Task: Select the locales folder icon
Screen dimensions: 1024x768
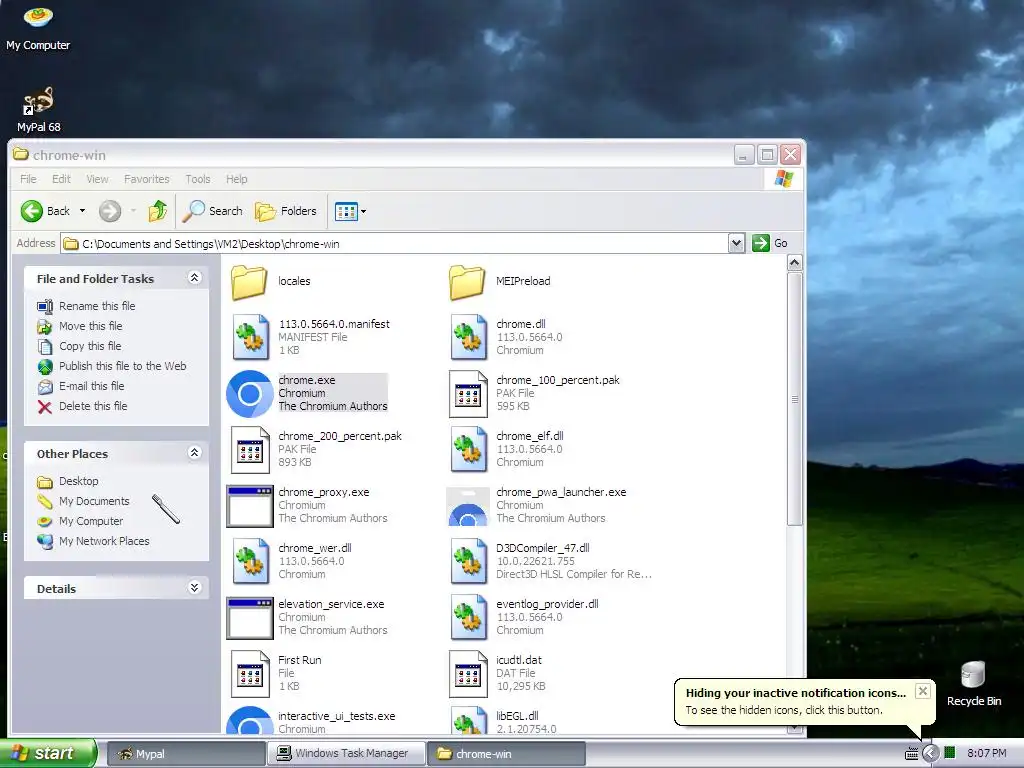Action: pyautogui.click(x=249, y=282)
